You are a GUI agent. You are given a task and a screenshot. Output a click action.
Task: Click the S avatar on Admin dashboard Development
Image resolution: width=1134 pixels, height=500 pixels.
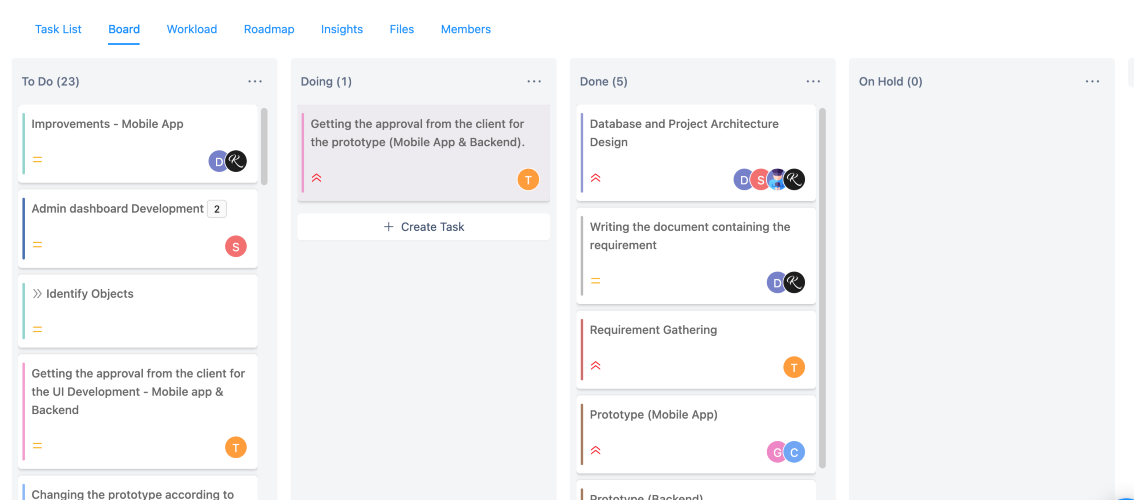pos(236,246)
